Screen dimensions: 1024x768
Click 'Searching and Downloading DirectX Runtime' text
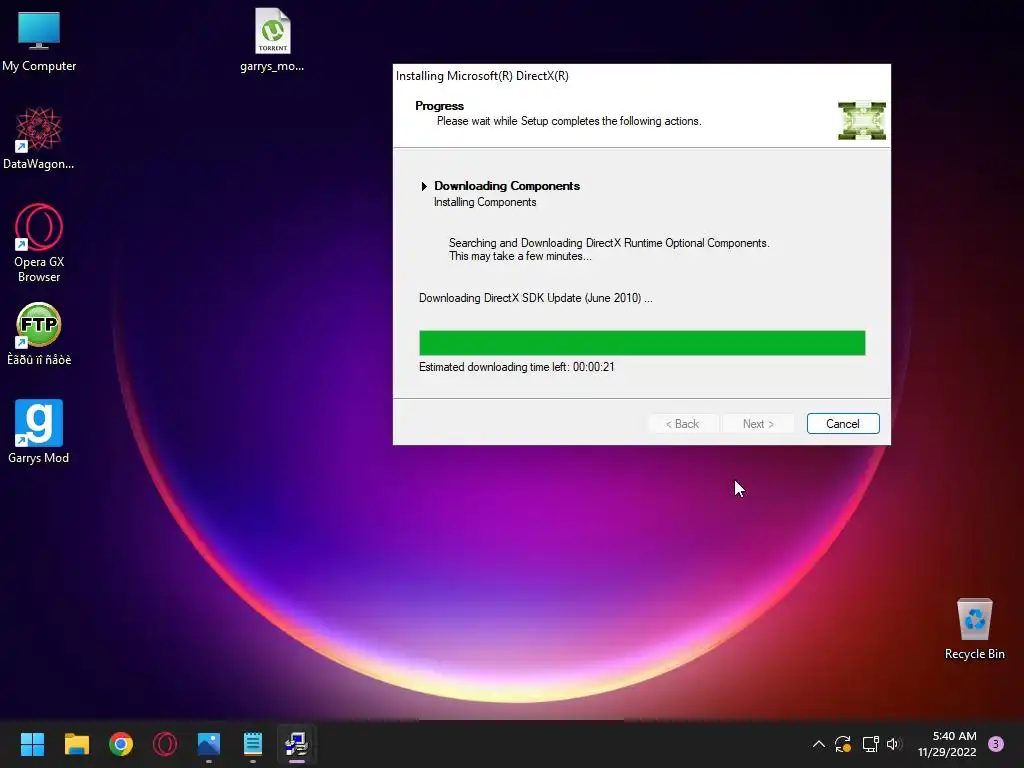(609, 243)
